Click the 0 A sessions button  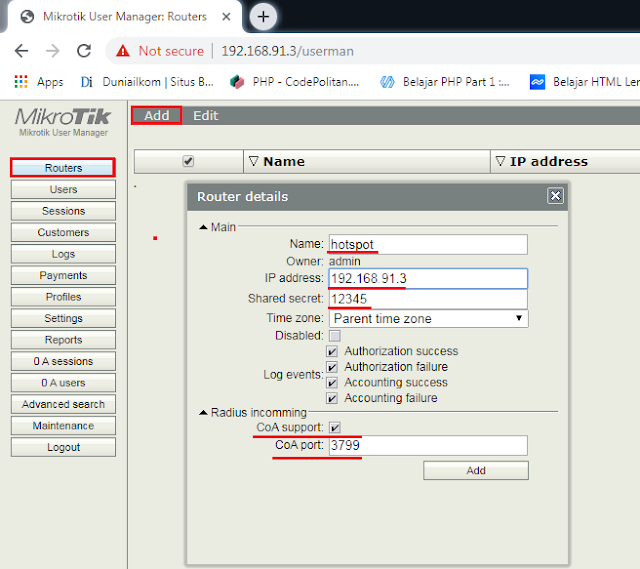(x=63, y=361)
